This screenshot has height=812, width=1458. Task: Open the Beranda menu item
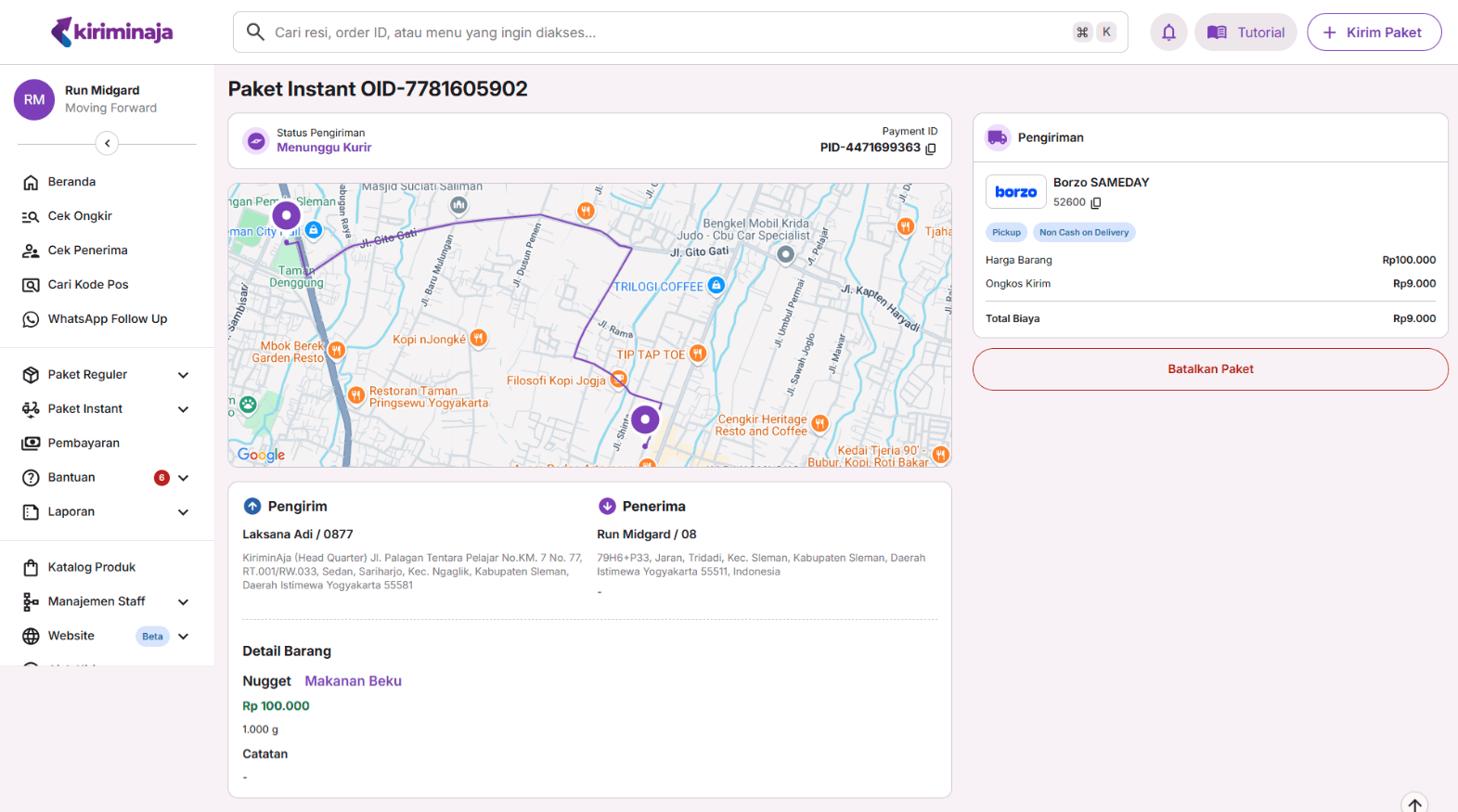(x=71, y=182)
